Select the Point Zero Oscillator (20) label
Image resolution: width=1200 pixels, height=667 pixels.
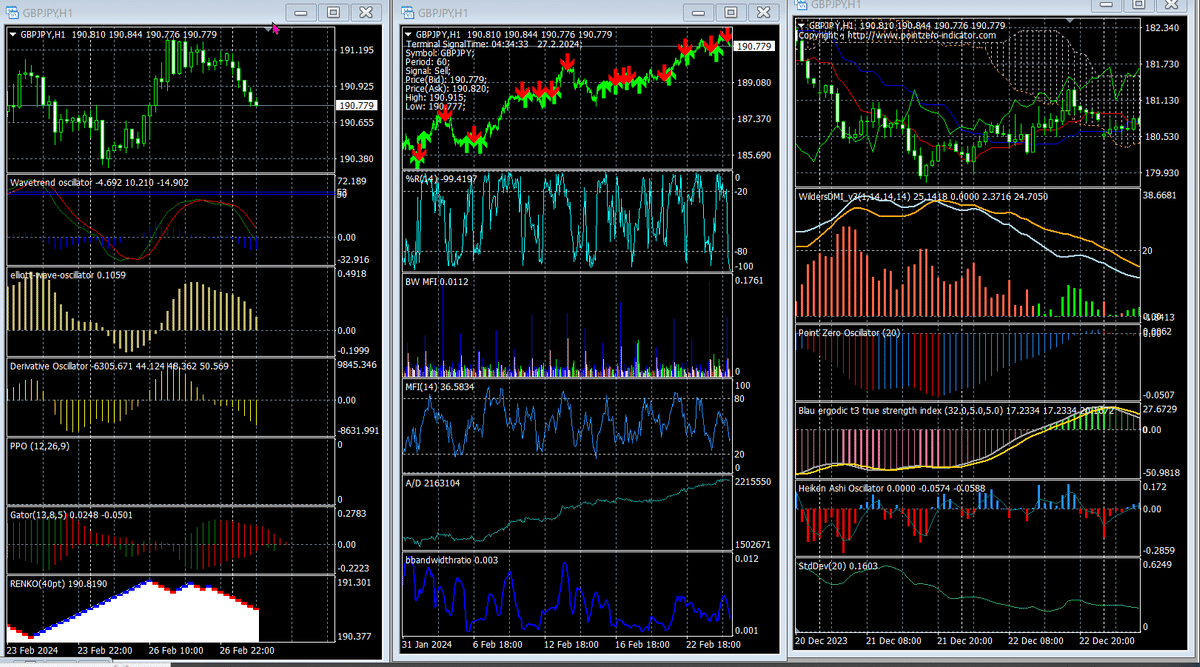[851, 333]
